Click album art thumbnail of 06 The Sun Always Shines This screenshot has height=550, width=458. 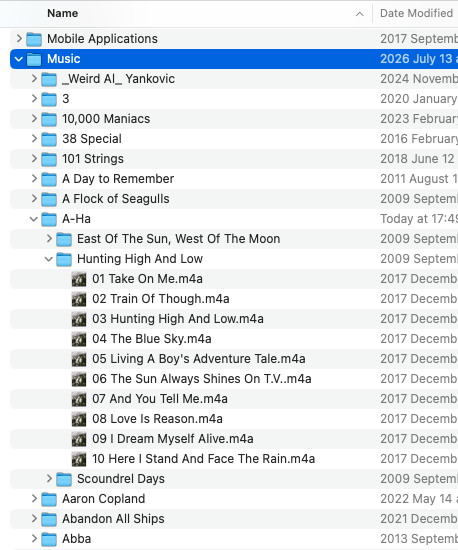[x=79, y=379]
